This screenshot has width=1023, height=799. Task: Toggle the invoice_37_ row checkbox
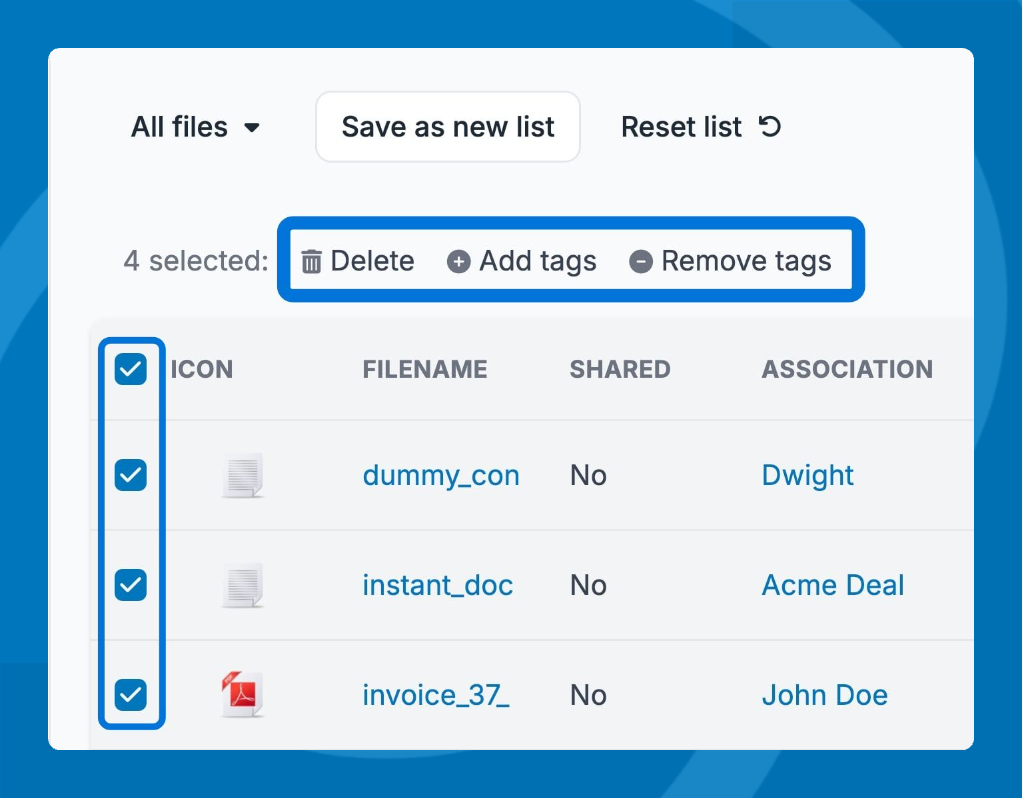click(131, 694)
